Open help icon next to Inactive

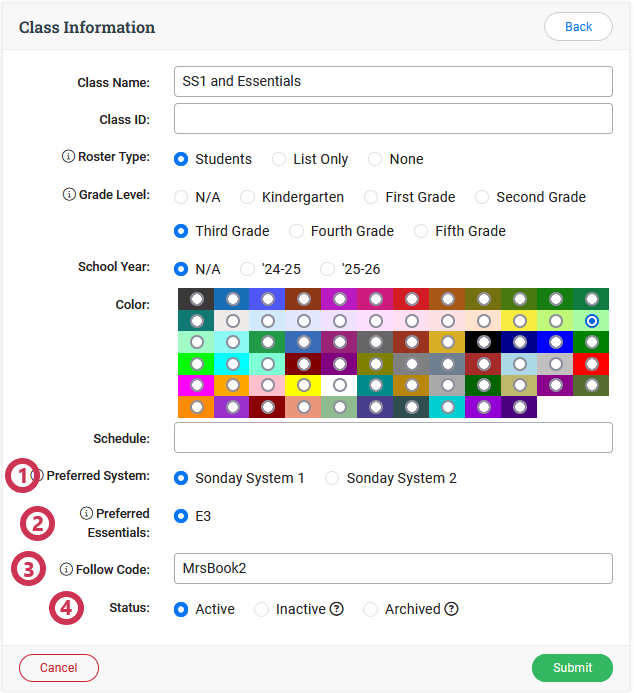coord(337,609)
